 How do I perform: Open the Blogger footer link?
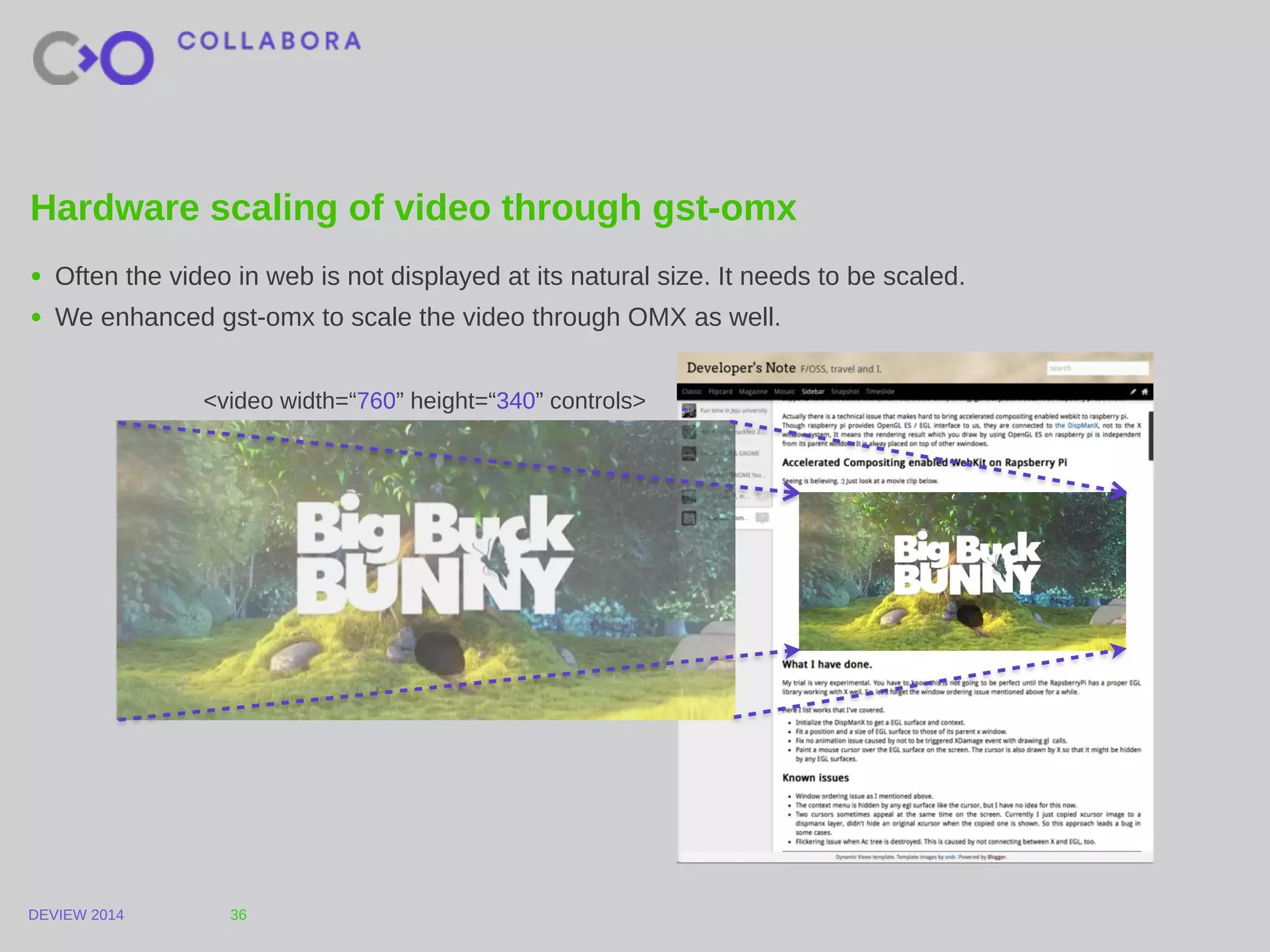pos(997,857)
